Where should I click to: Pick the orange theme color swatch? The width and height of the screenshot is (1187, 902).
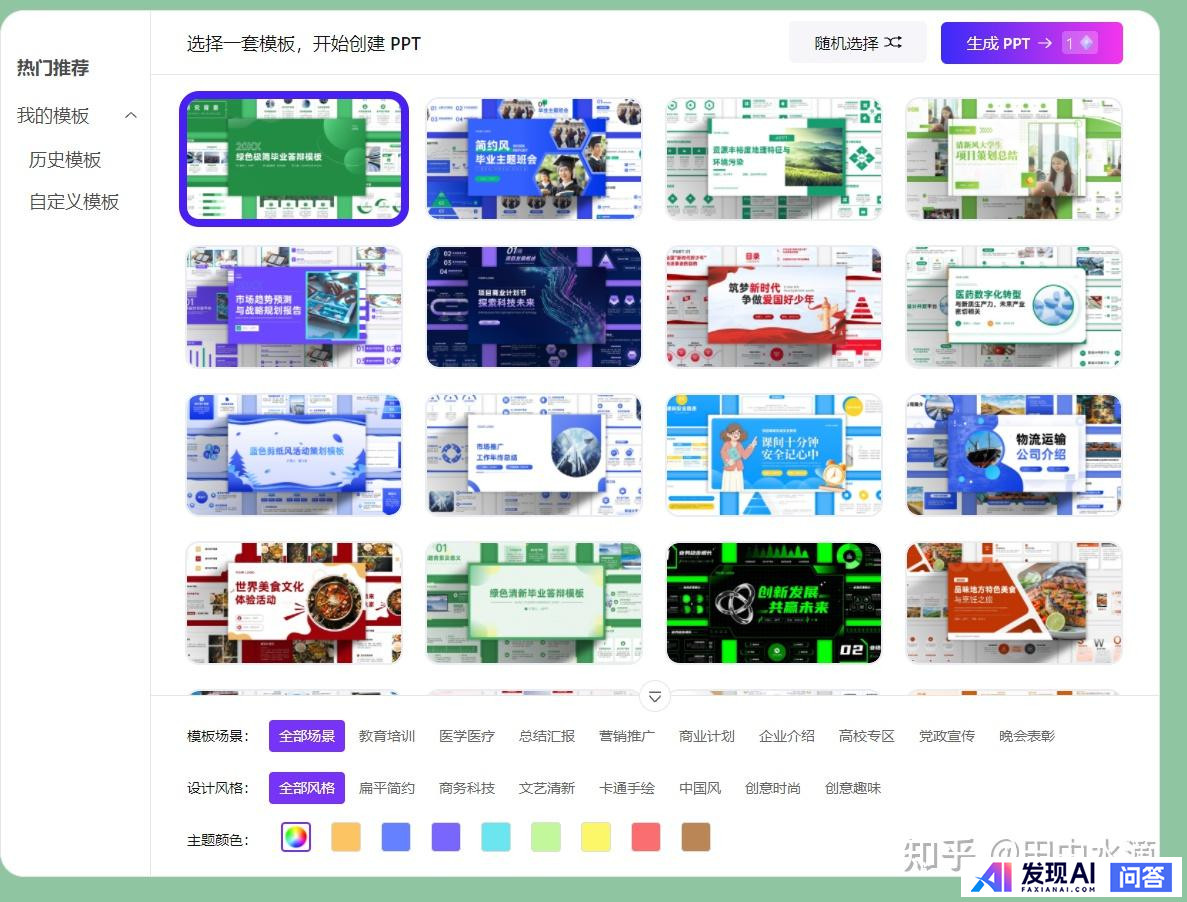coord(346,837)
